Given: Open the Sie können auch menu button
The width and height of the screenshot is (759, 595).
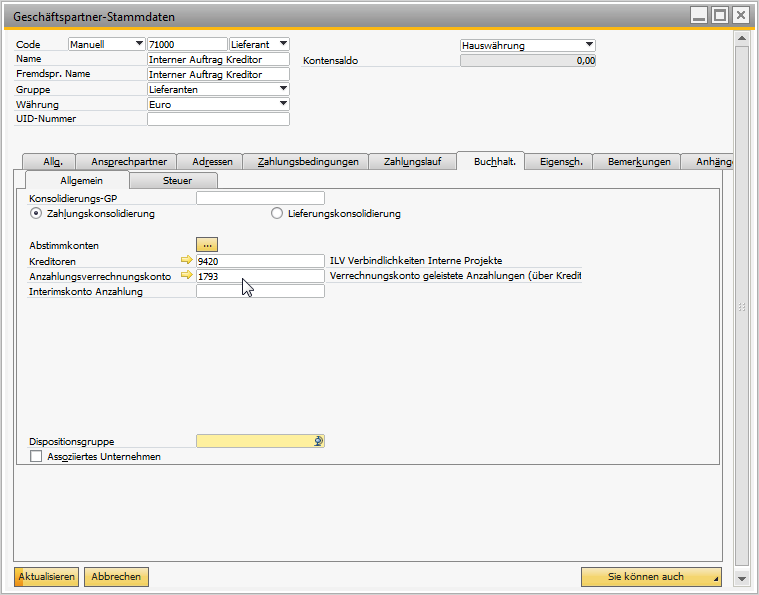Looking at the screenshot, I should pos(651,577).
